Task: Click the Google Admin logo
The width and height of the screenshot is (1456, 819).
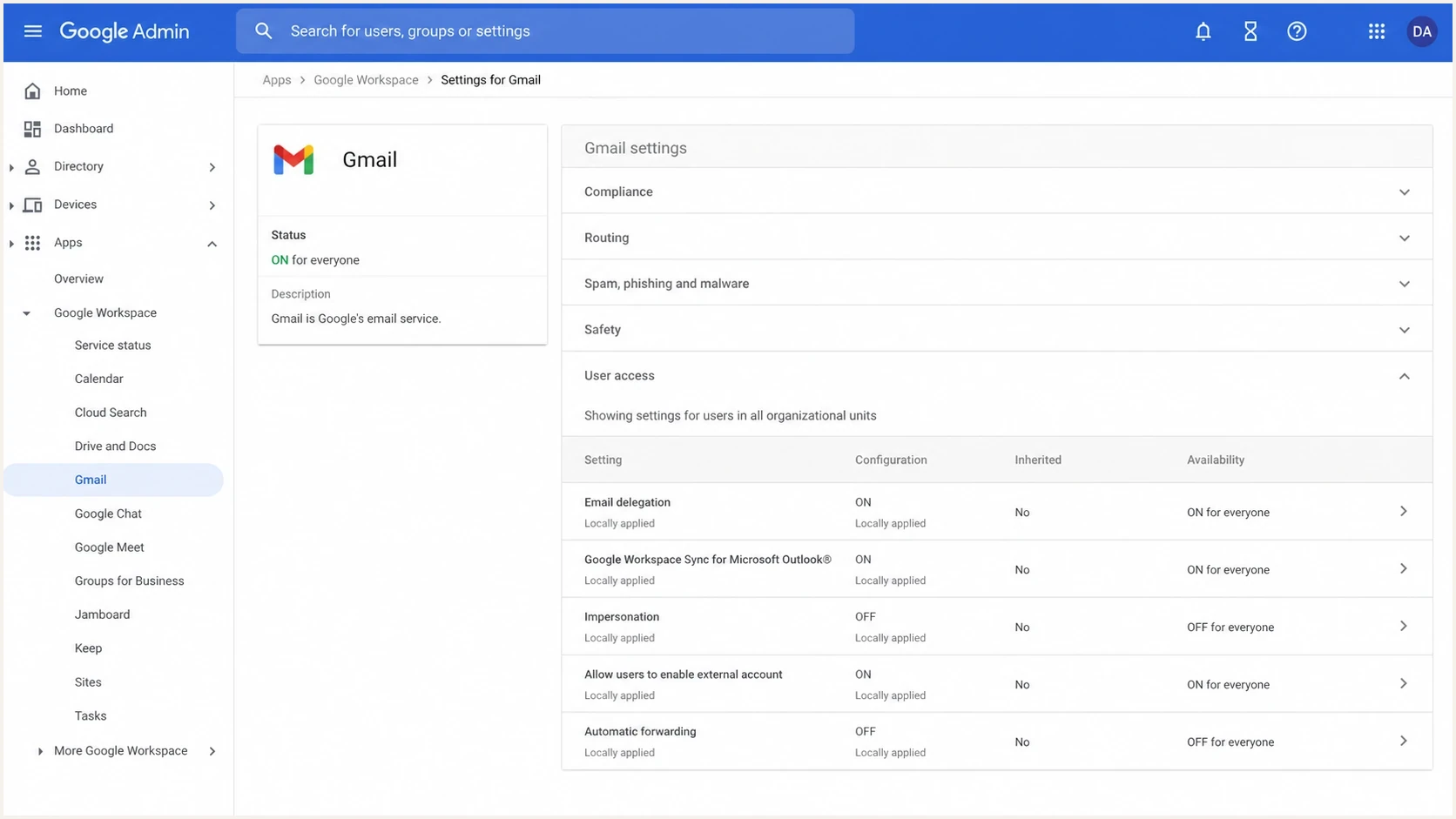Action: tap(125, 31)
